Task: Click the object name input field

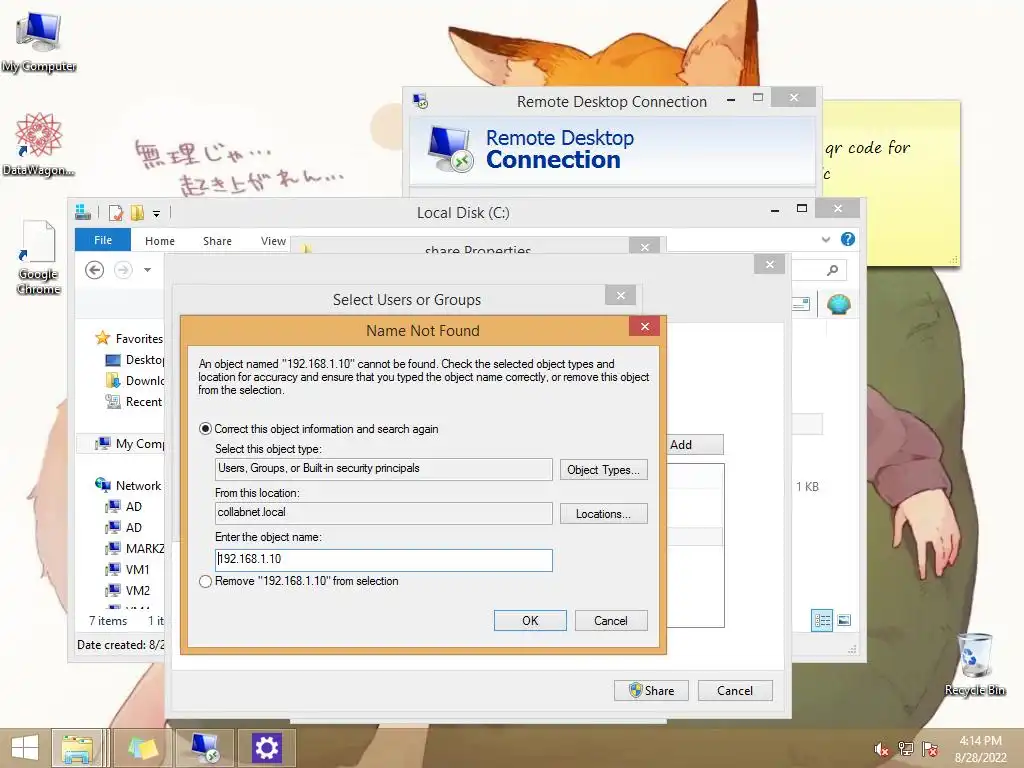Action: [384, 560]
